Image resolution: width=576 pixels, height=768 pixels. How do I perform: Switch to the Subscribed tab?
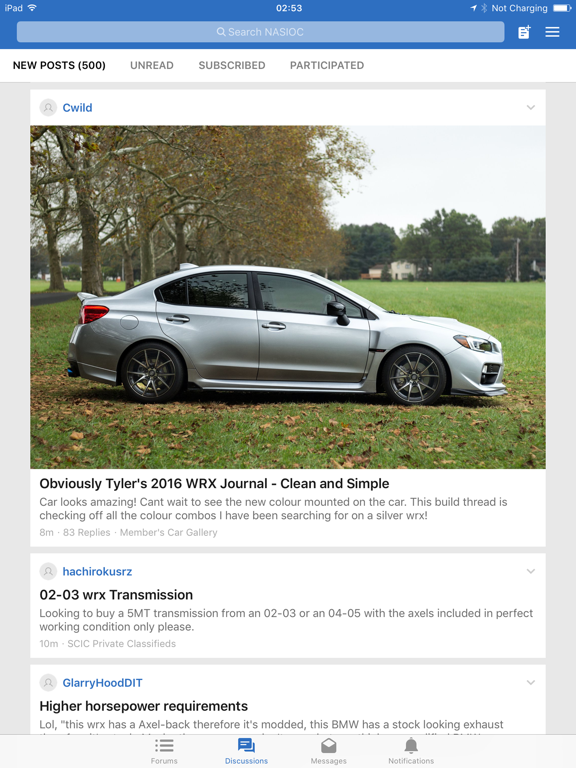pos(232,65)
